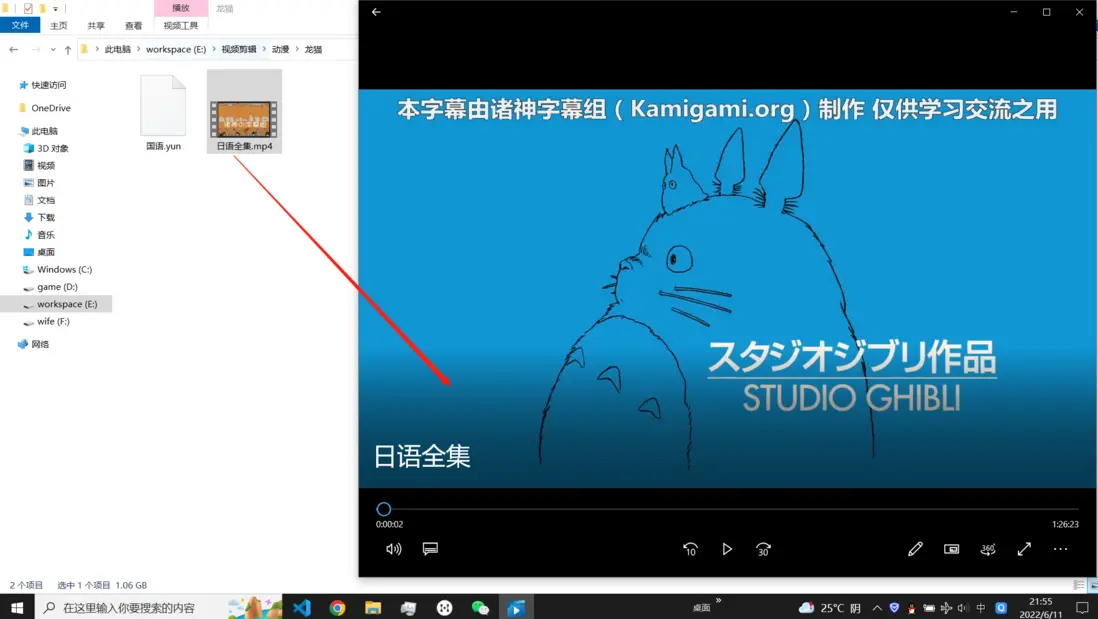
Task: Select 日语全集.mp4 video file
Action: pyautogui.click(x=244, y=111)
